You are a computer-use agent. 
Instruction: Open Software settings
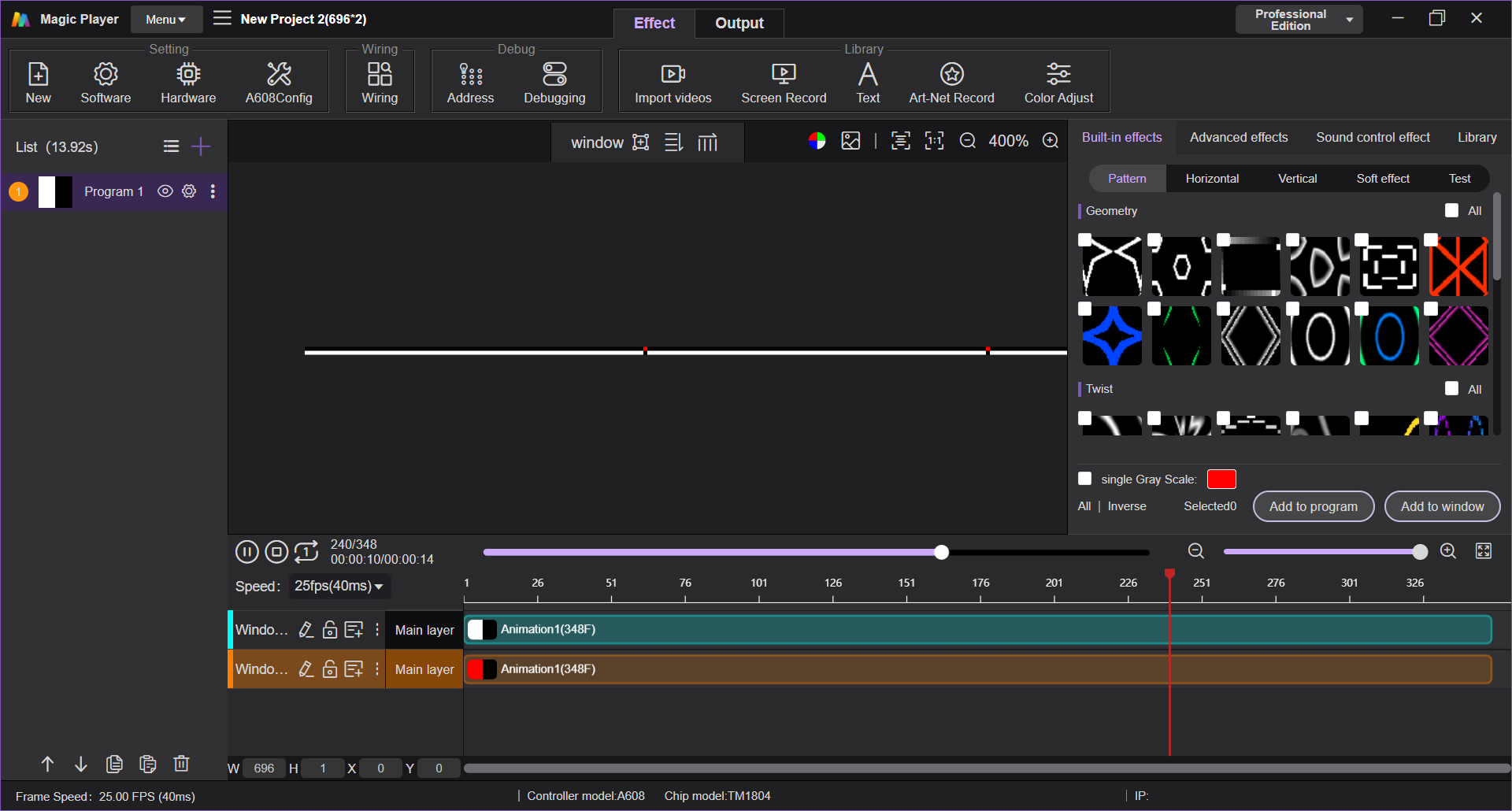point(106,82)
